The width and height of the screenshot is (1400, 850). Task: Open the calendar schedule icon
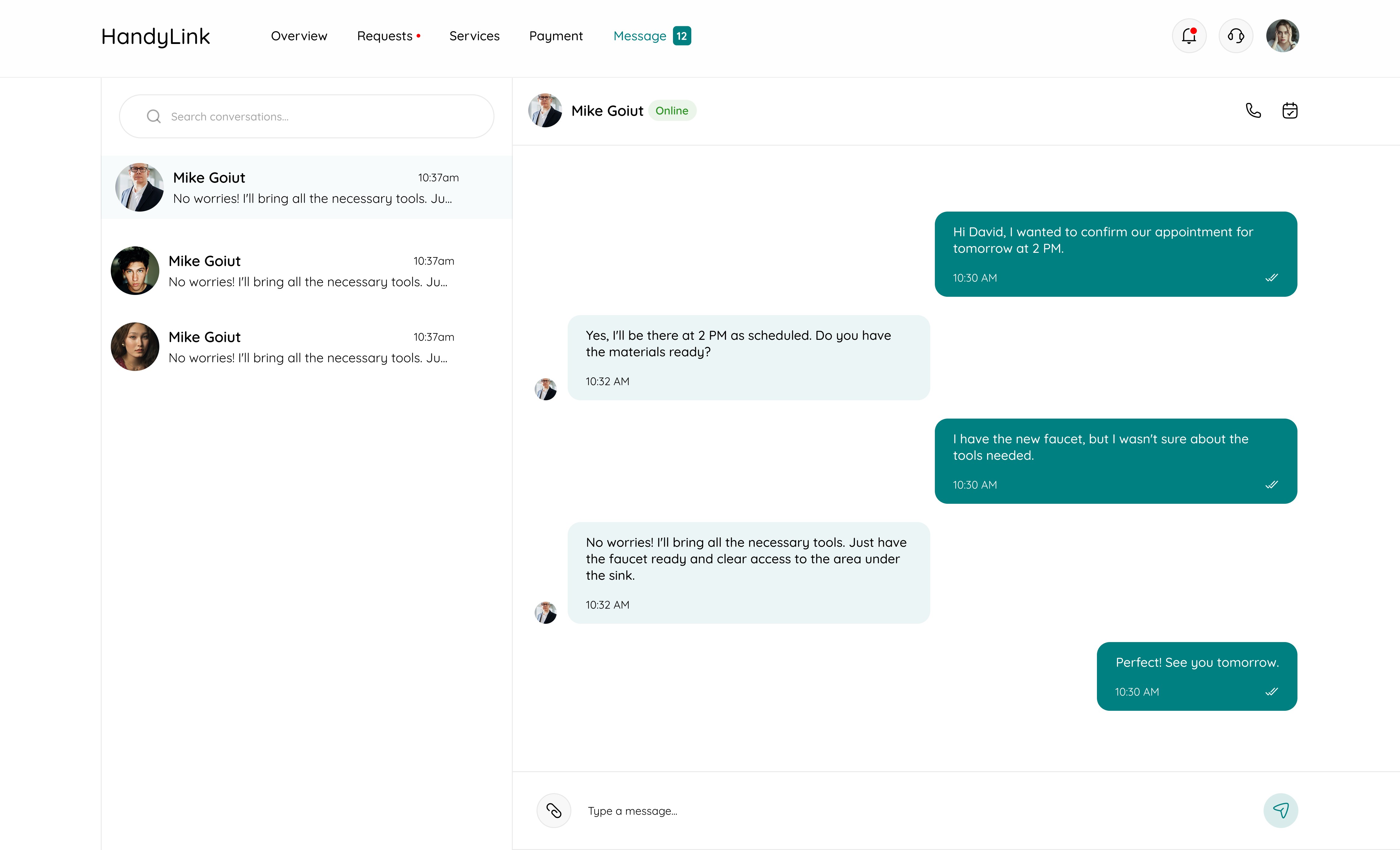(x=1290, y=110)
